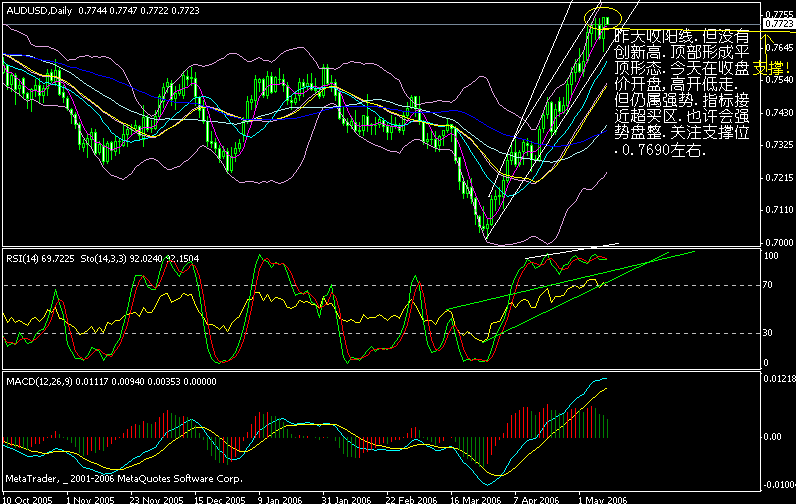The image size is (796, 504).
Task: Click the MACD(12,26,9) indicator label
Action: point(40,382)
